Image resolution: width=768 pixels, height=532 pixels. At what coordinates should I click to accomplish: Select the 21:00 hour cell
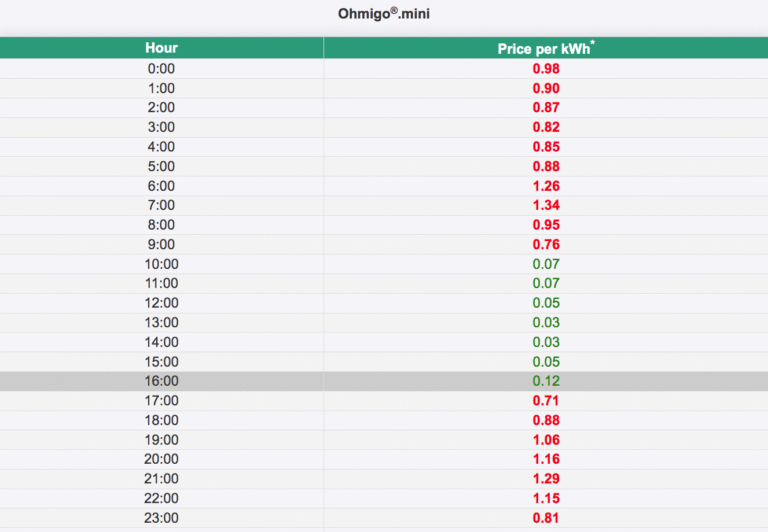click(x=161, y=479)
